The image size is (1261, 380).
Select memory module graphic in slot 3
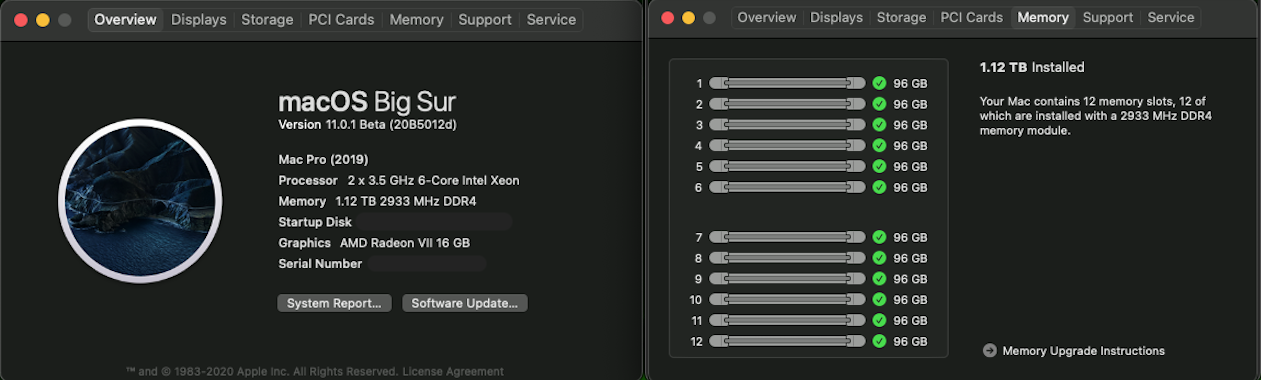pyautogui.click(x=787, y=125)
